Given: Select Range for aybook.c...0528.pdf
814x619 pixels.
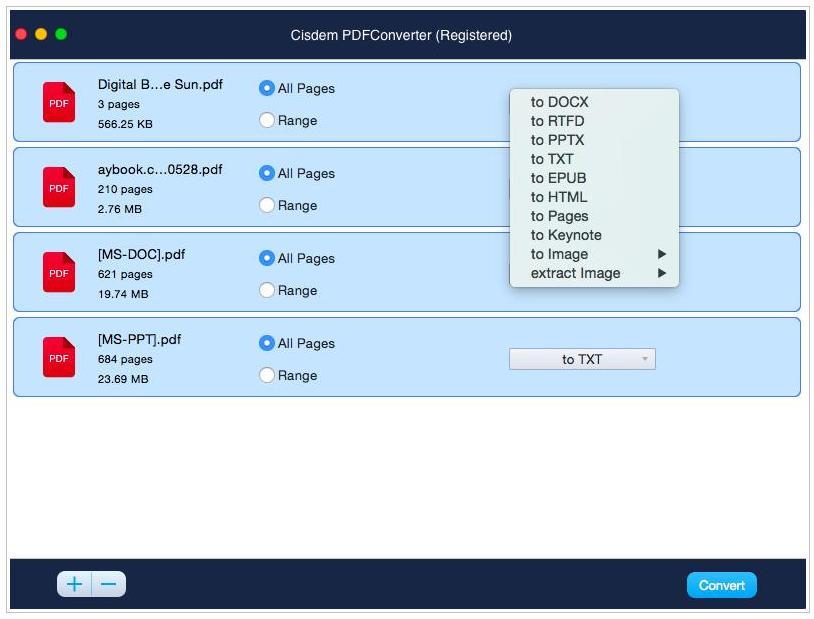Looking at the screenshot, I should pos(266,206).
